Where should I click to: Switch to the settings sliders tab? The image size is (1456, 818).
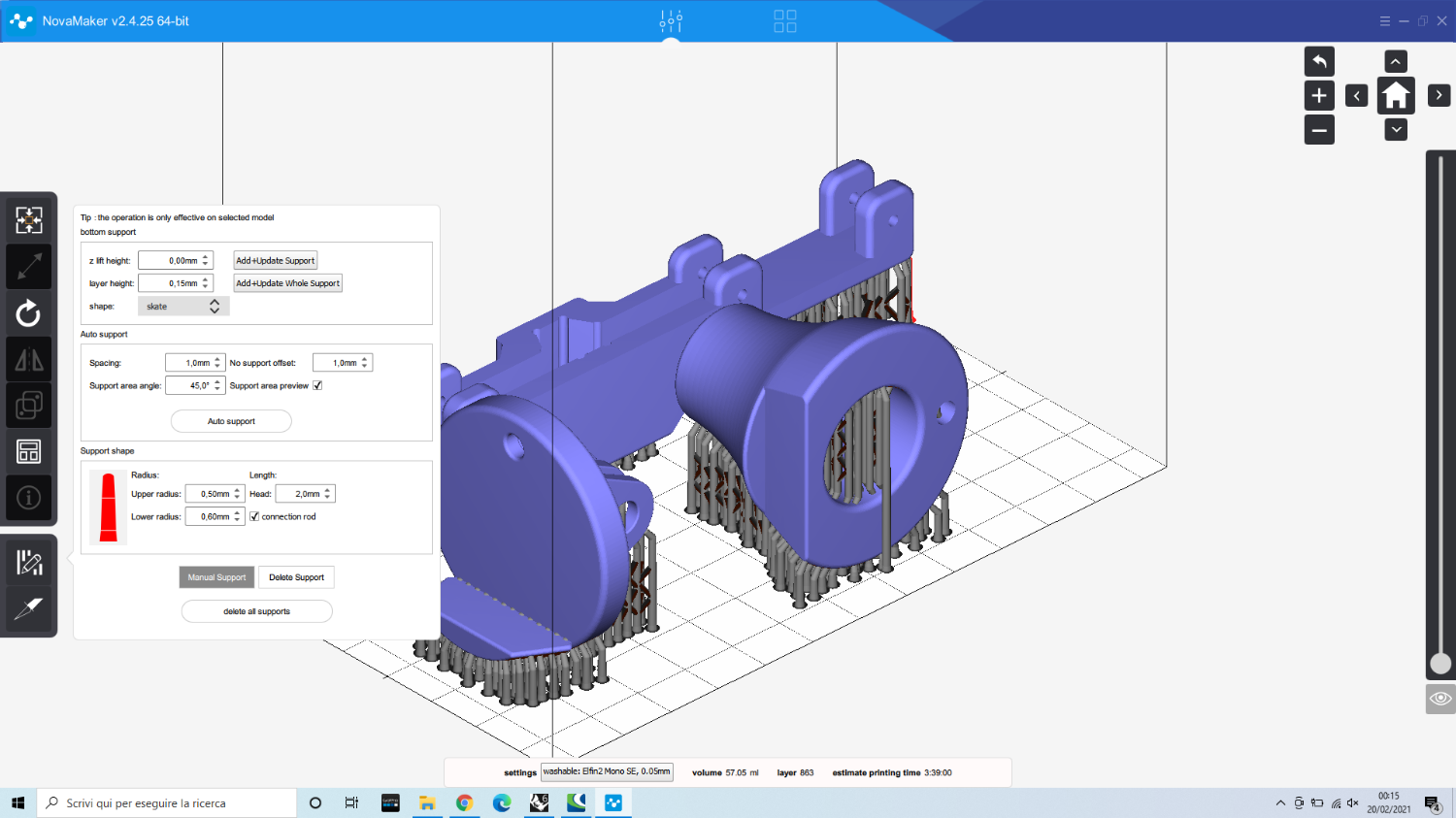tap(671, 21)
